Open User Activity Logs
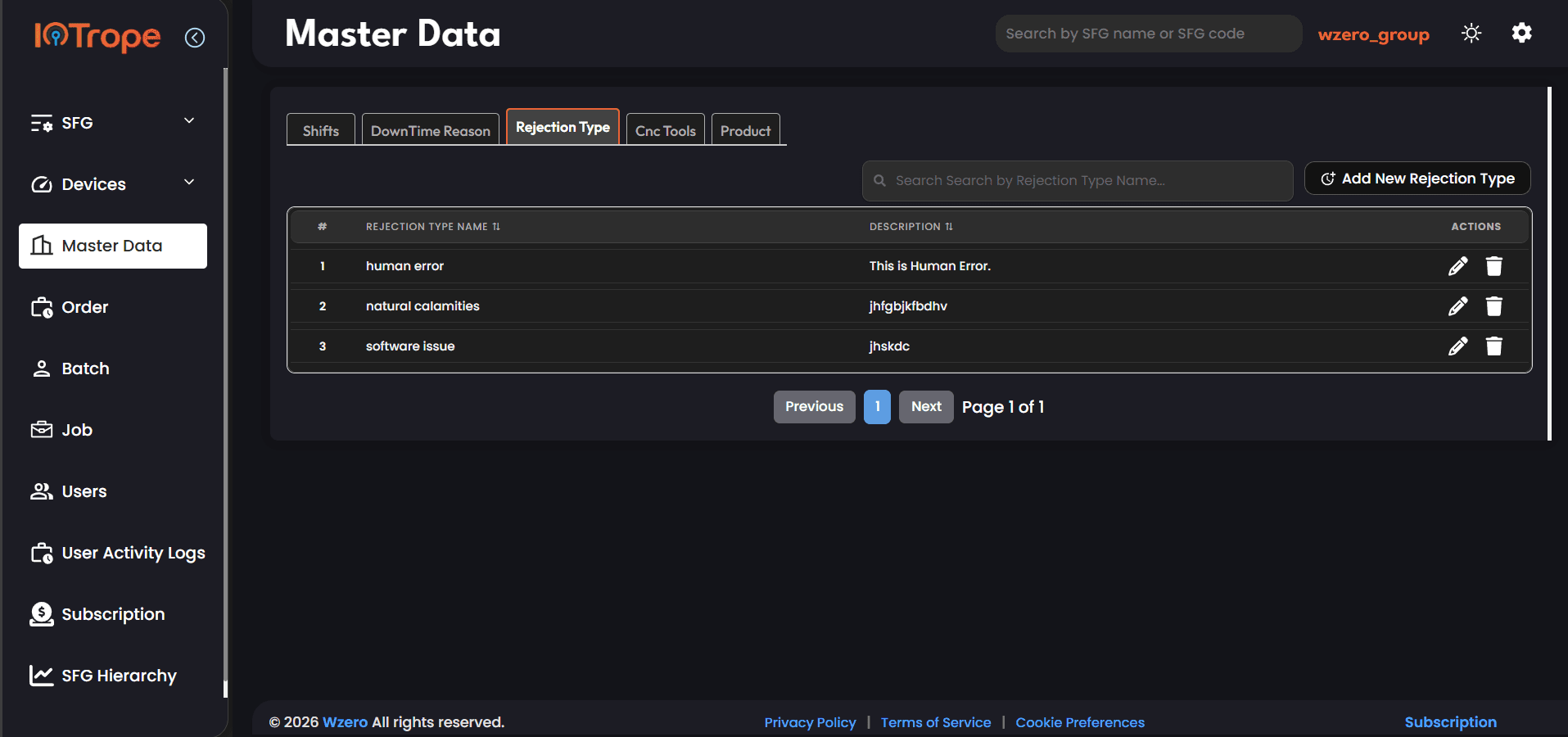Image resolution: width=1568 pixels, height=737 pixels. tap(118, 554)
